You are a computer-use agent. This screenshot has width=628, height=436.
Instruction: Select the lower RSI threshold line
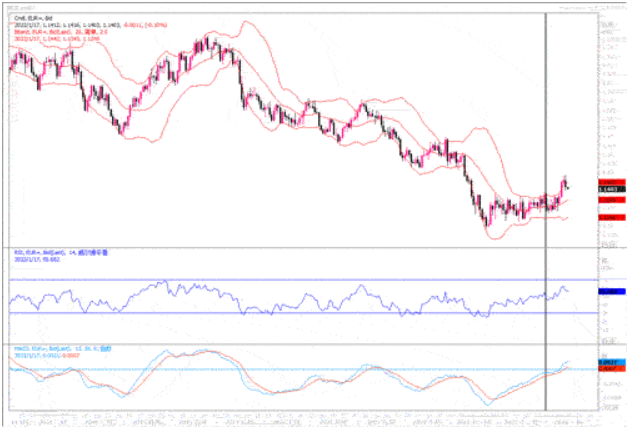point(300,313)
